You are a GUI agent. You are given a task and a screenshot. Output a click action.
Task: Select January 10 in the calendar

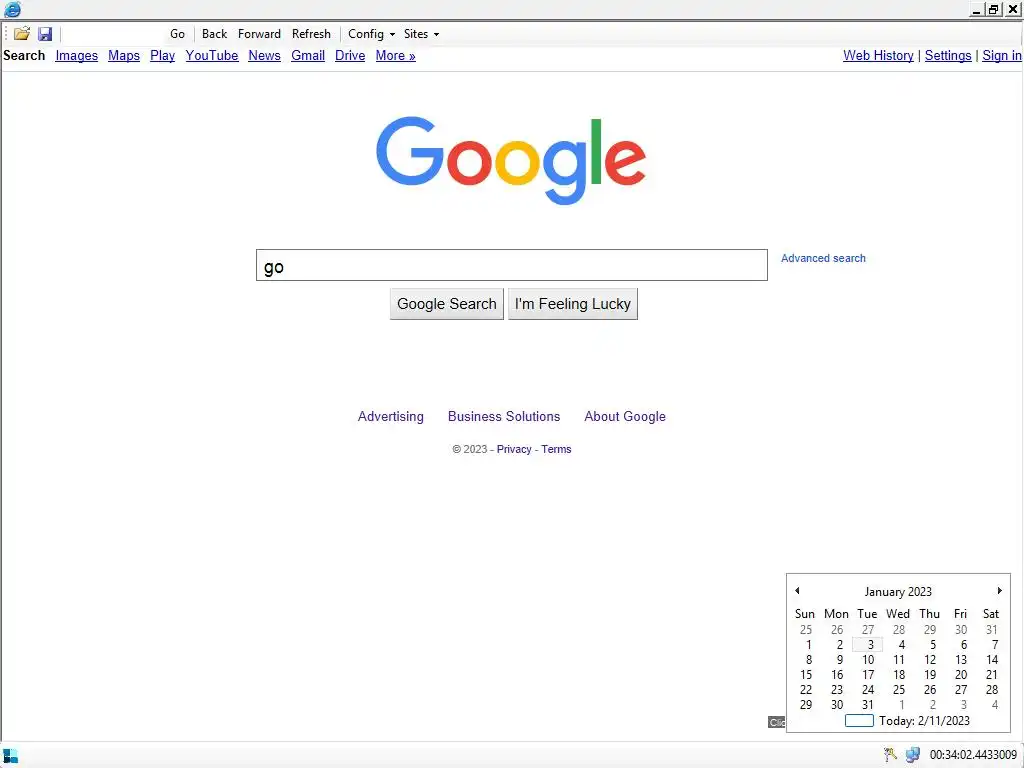(x=868, y=660)
